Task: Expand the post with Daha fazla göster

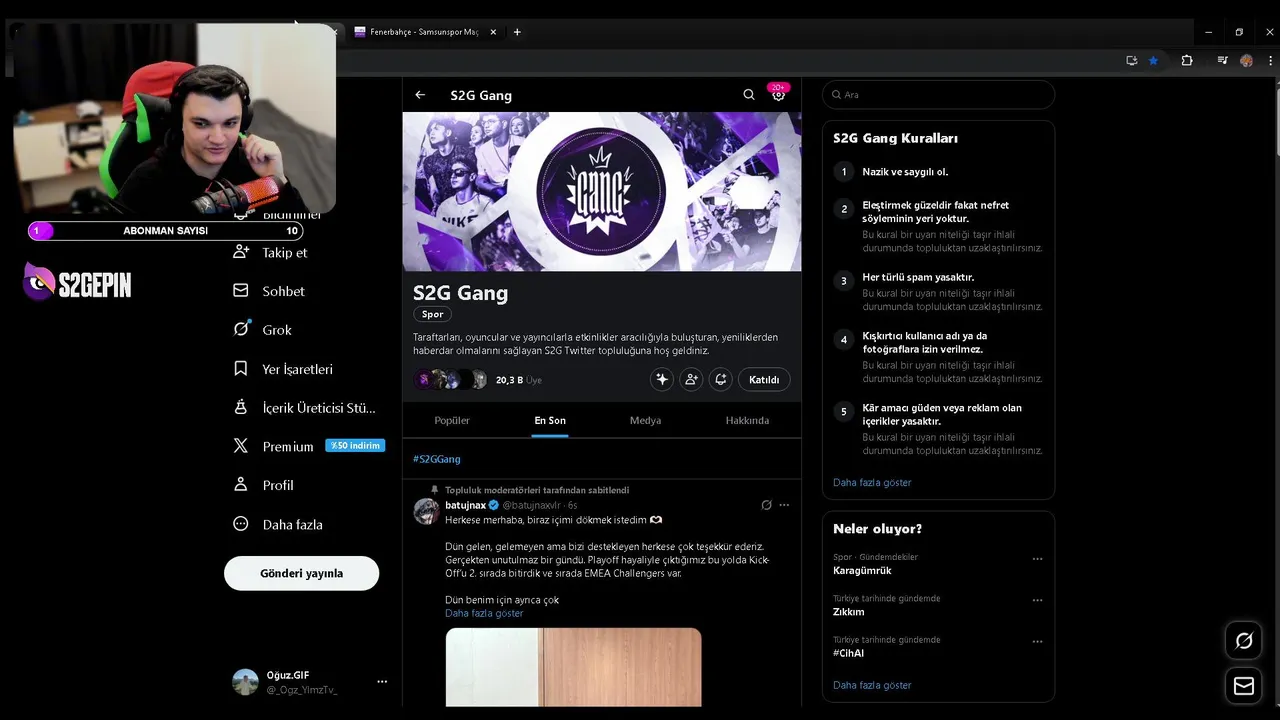Action: point(484,613)
